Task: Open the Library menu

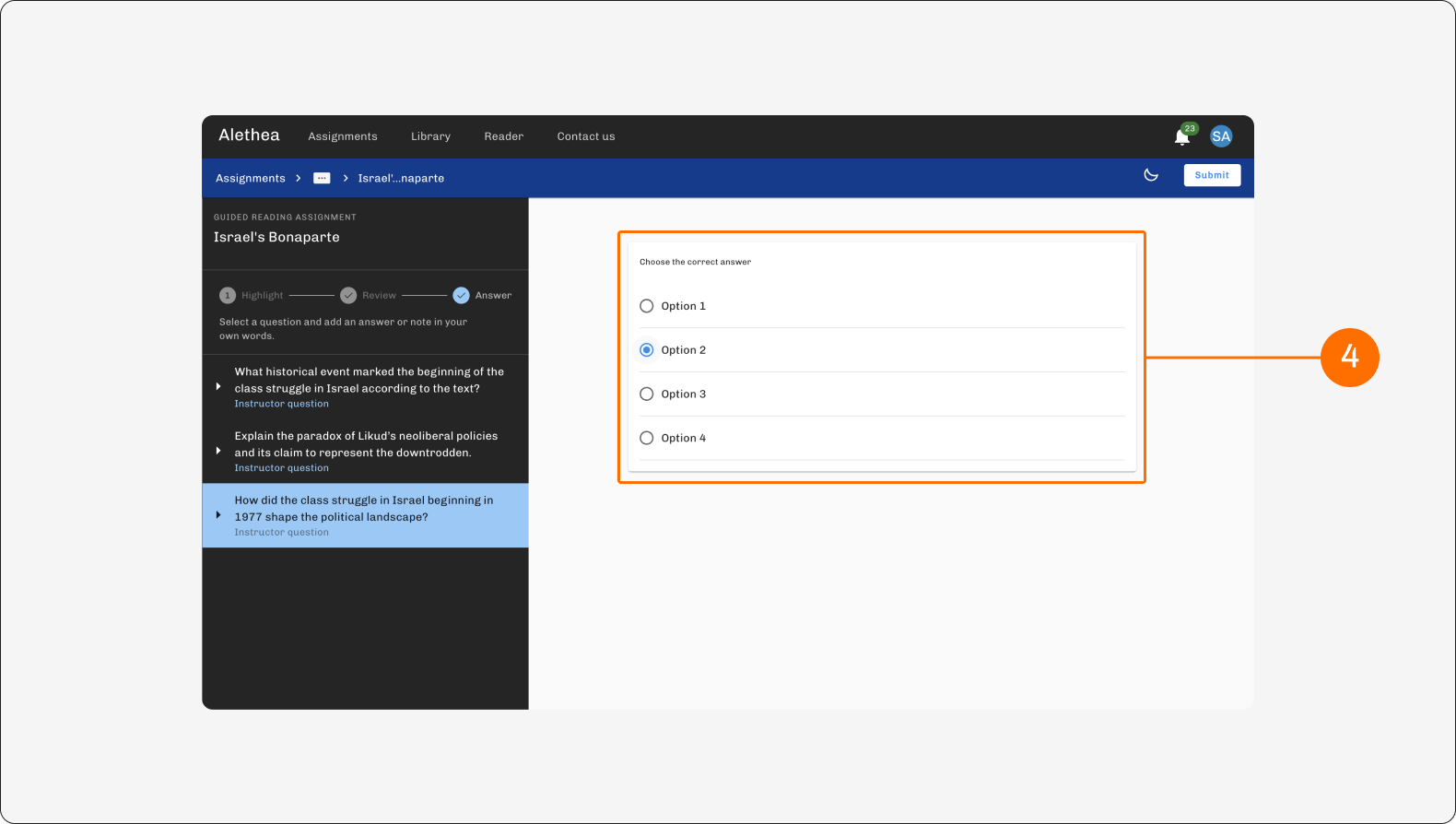Action: 430,136
